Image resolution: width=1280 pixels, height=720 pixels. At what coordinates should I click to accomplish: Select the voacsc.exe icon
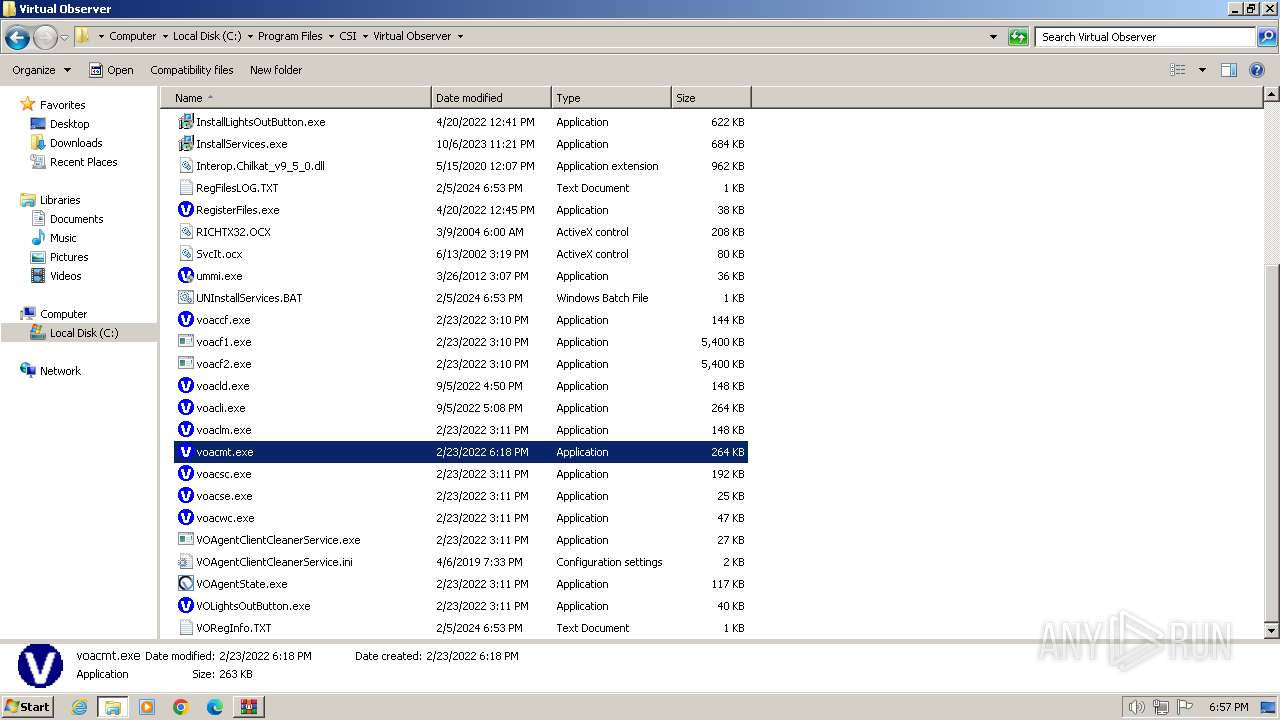185,474
